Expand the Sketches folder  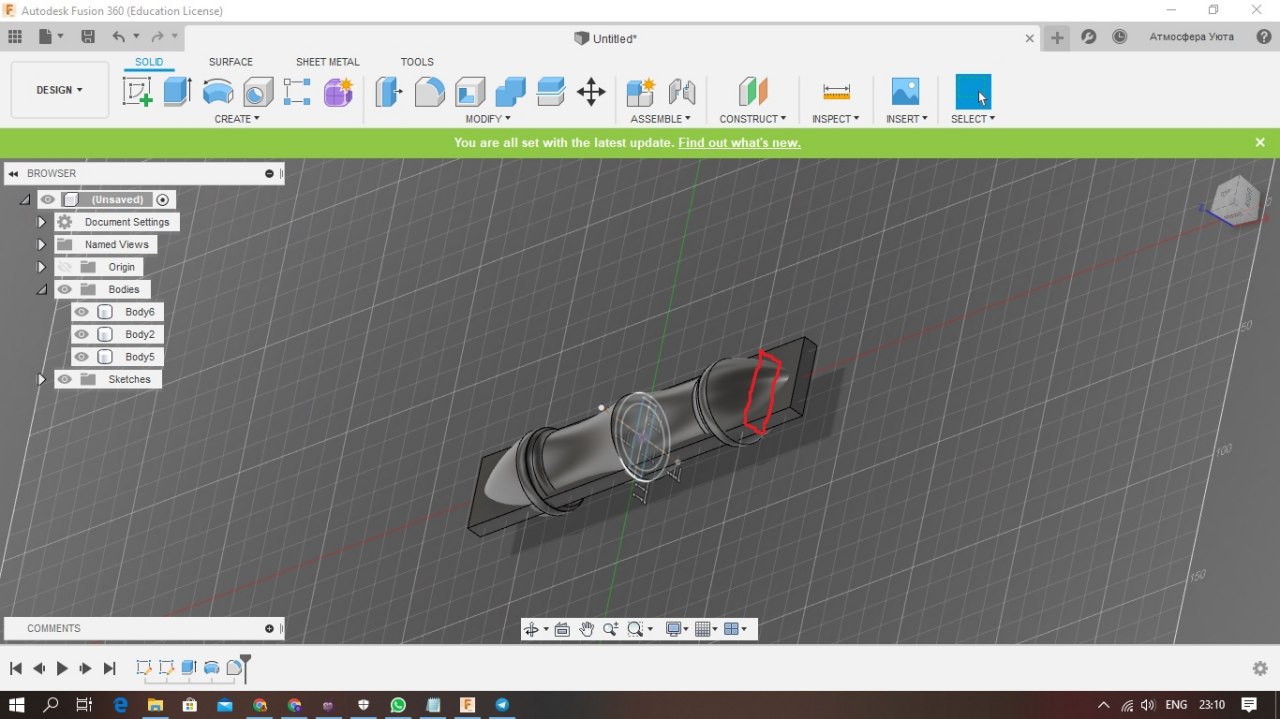point(42,379)
